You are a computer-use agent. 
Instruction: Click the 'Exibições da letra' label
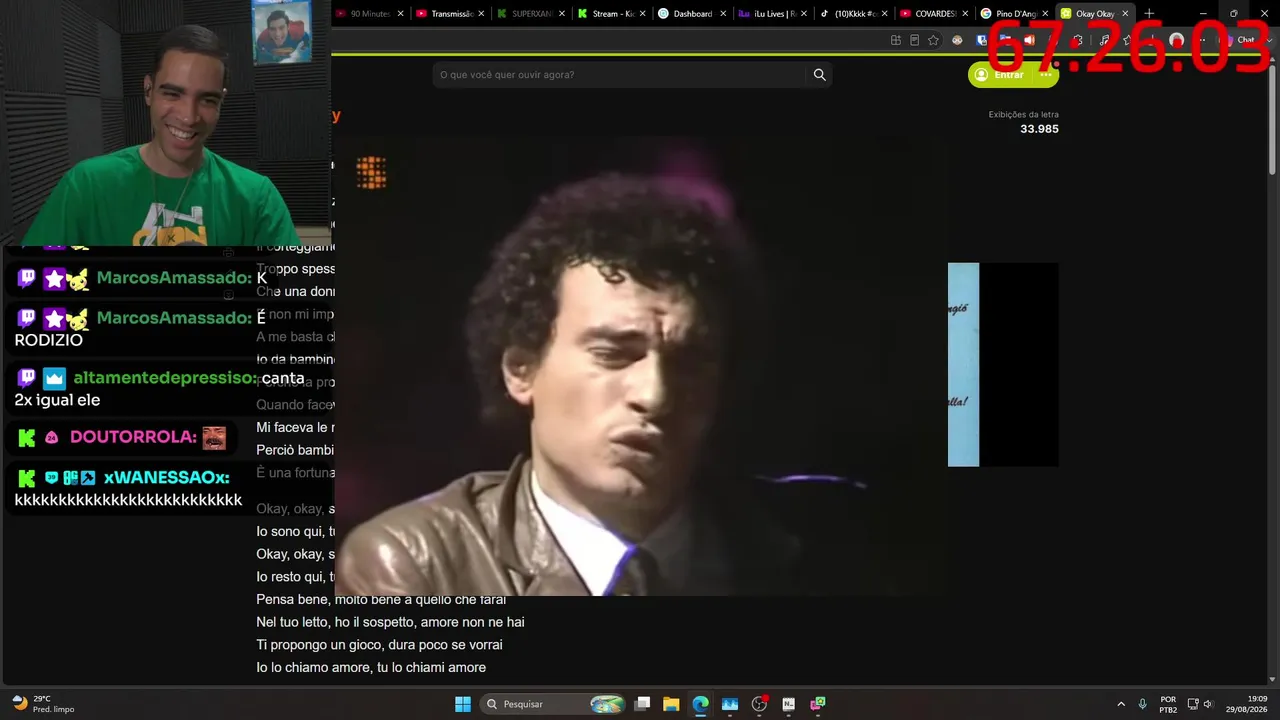pyautogui.click(x=1023, y=114)
